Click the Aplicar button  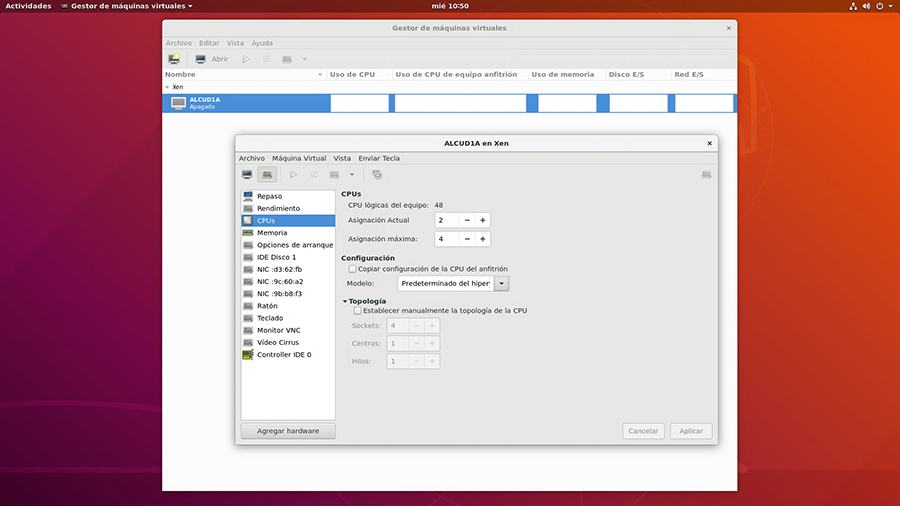[691, 431]
